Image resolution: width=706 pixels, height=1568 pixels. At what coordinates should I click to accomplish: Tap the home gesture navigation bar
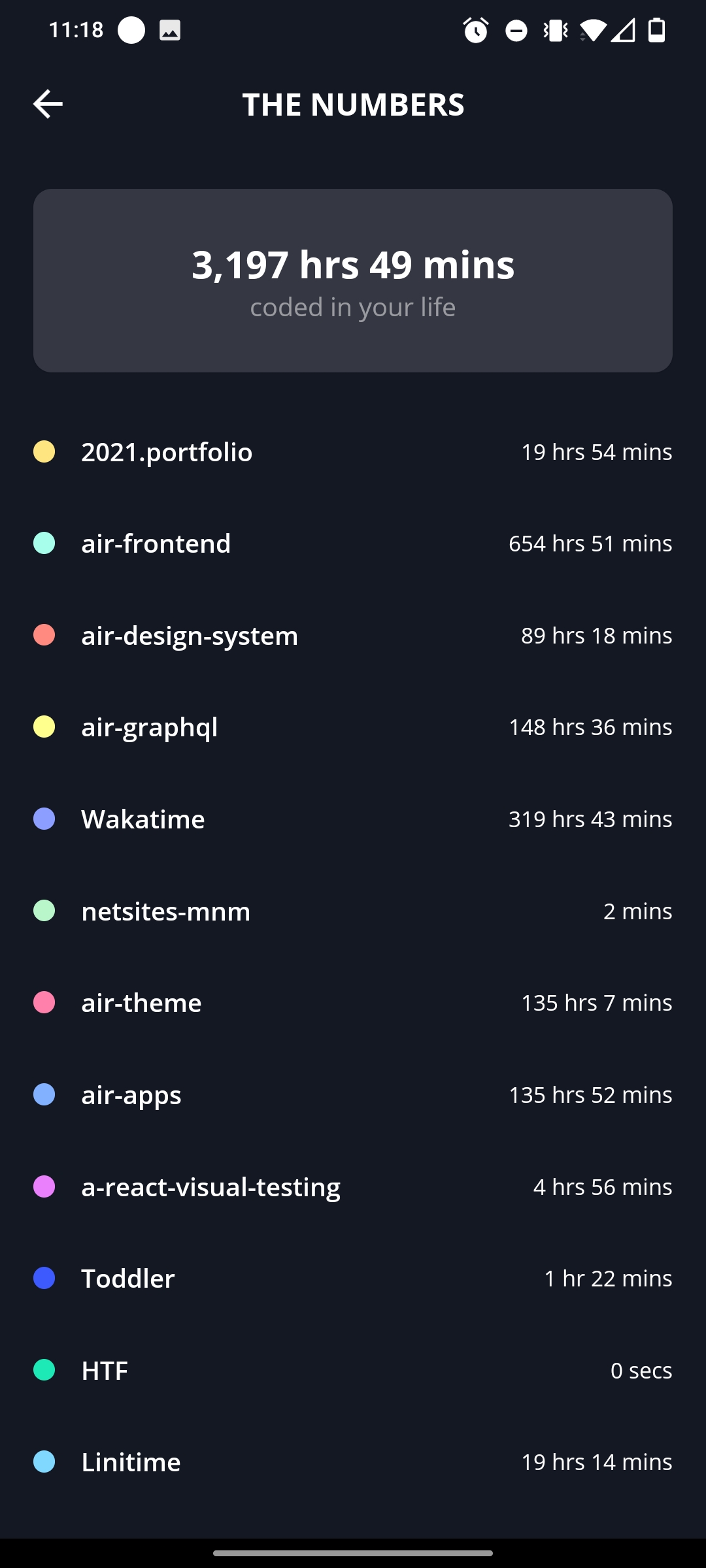tap(353, 1553)
